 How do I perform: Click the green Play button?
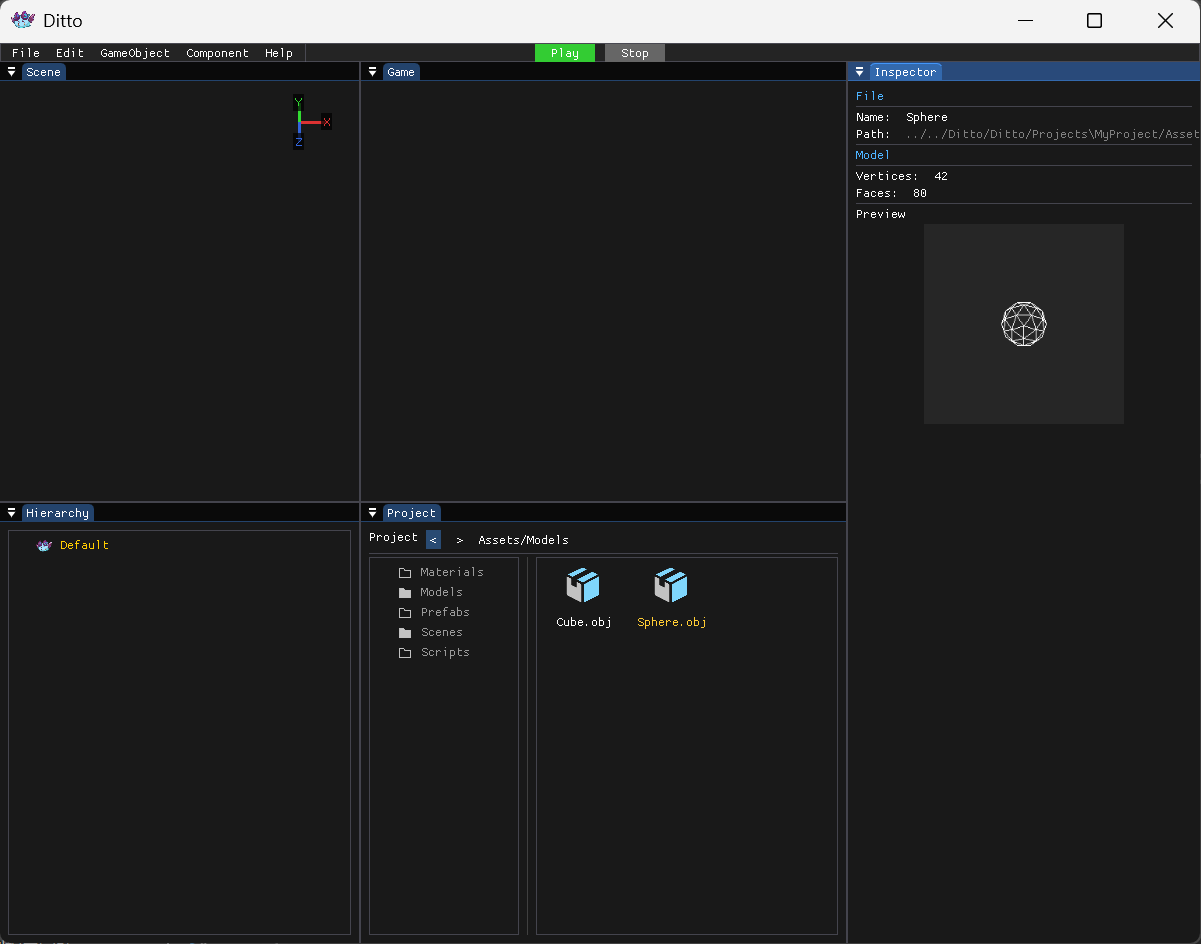point(565,53)
